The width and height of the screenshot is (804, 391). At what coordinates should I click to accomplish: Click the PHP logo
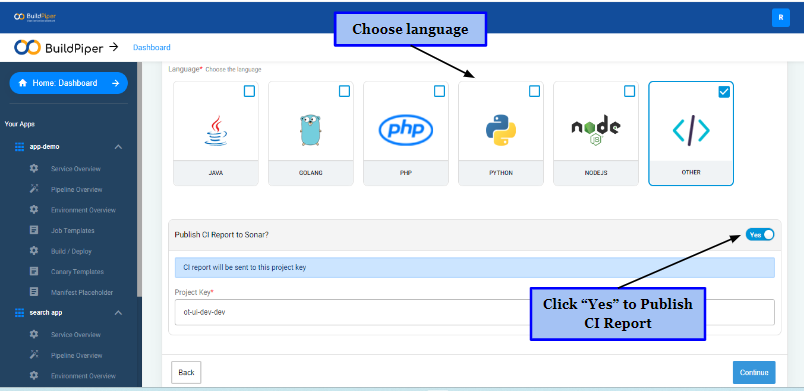[406, 130]
